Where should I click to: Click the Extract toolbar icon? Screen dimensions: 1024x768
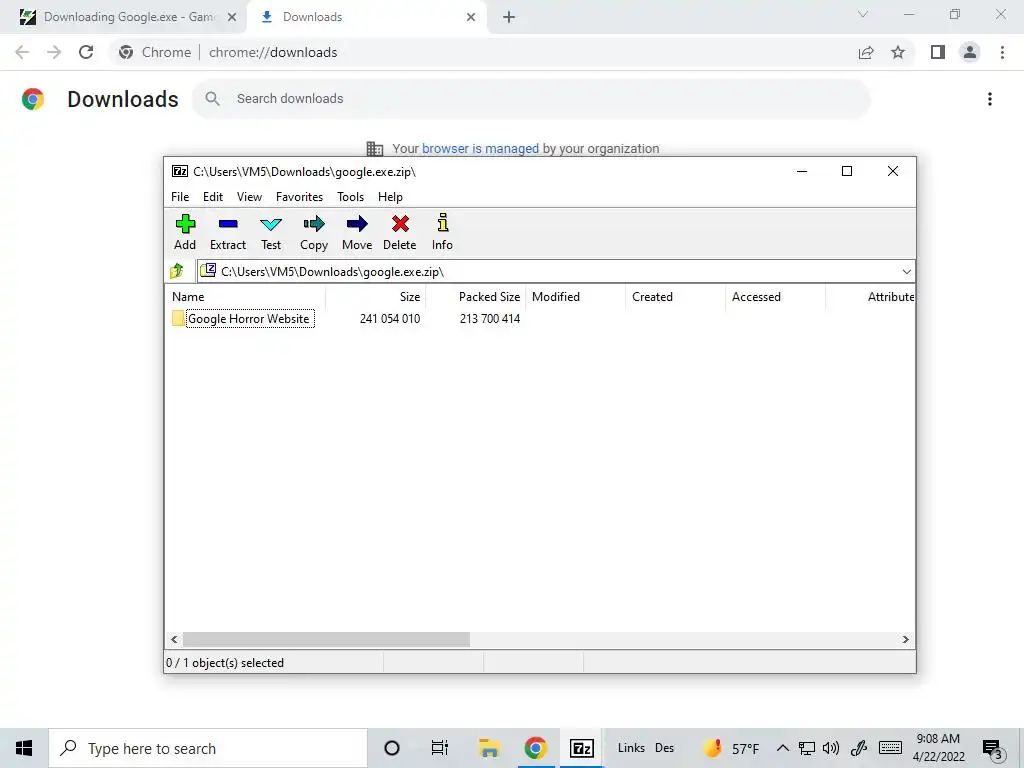point(228,232)
